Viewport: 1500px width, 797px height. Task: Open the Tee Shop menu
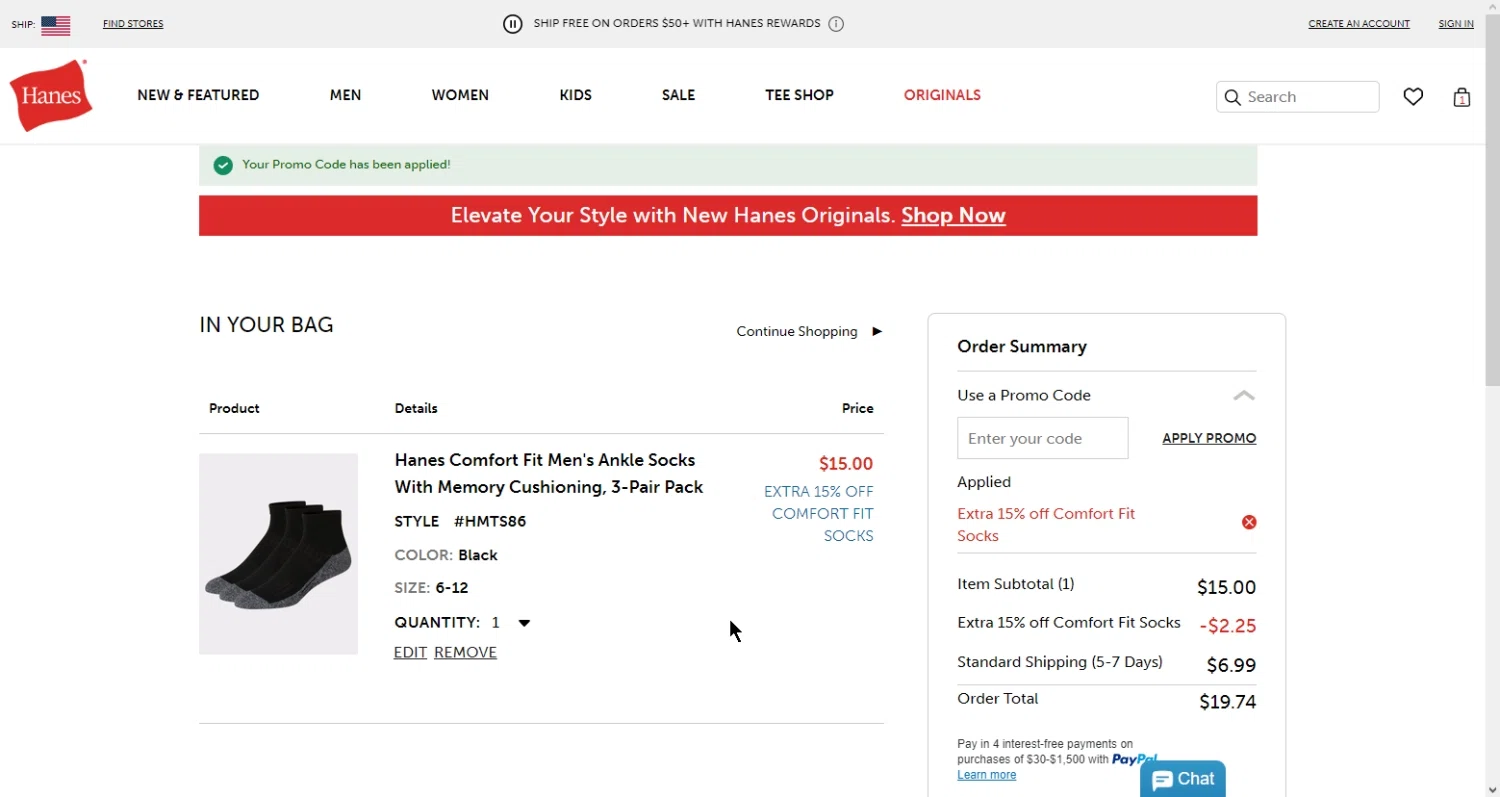point(799,95)
